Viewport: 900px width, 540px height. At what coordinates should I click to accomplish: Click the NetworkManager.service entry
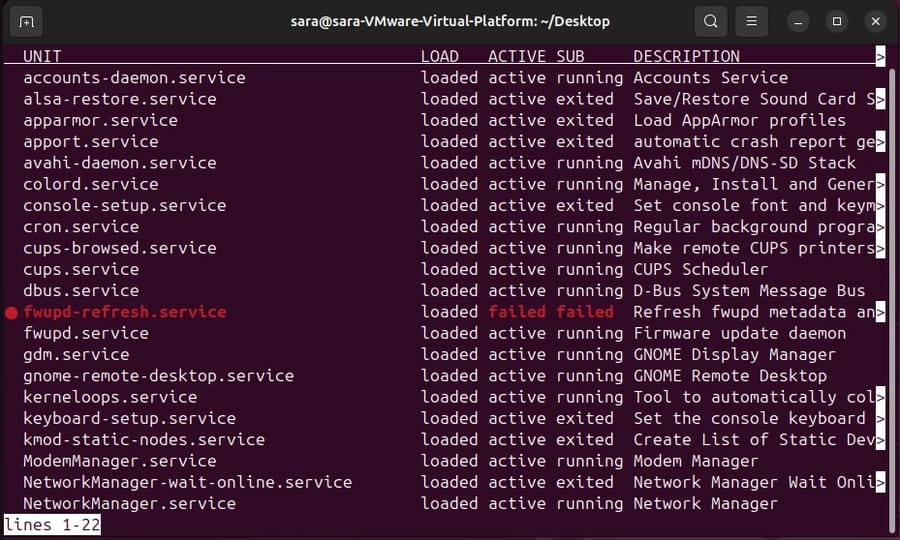130,504
